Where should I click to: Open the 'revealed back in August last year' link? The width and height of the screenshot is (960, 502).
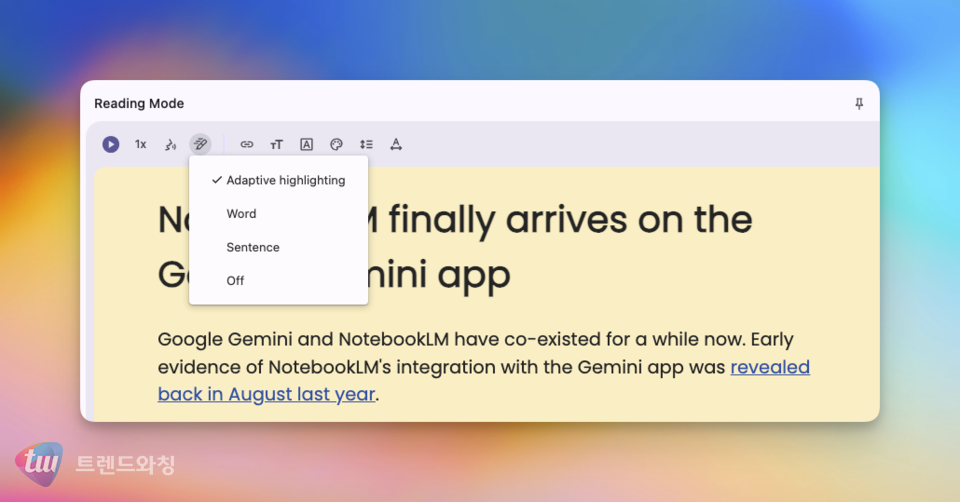pos(266,394)
